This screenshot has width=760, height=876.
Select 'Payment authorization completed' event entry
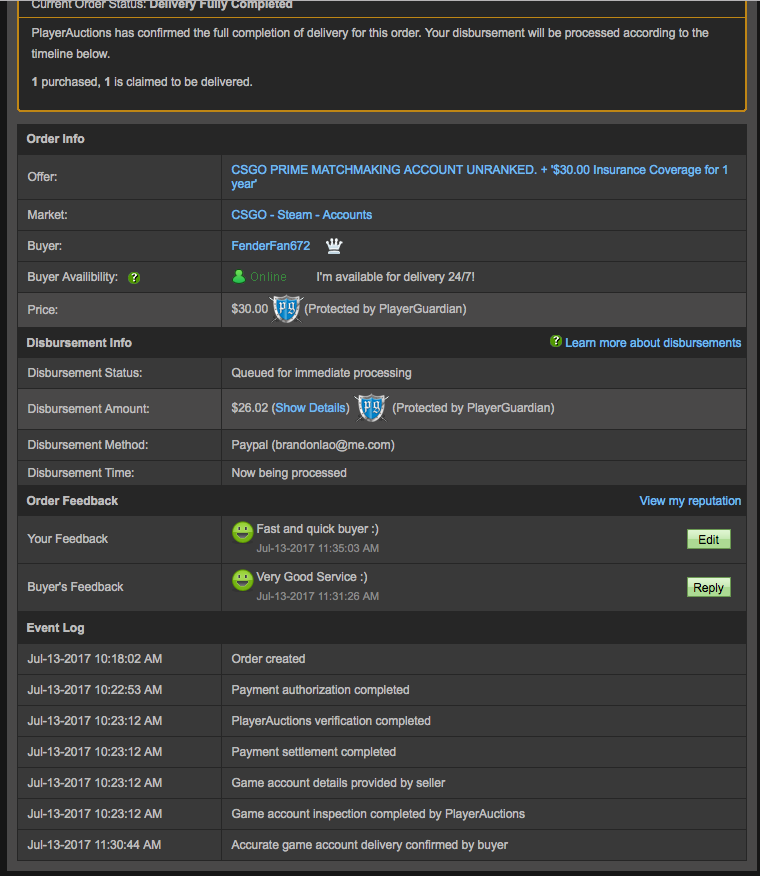[320, 690]
